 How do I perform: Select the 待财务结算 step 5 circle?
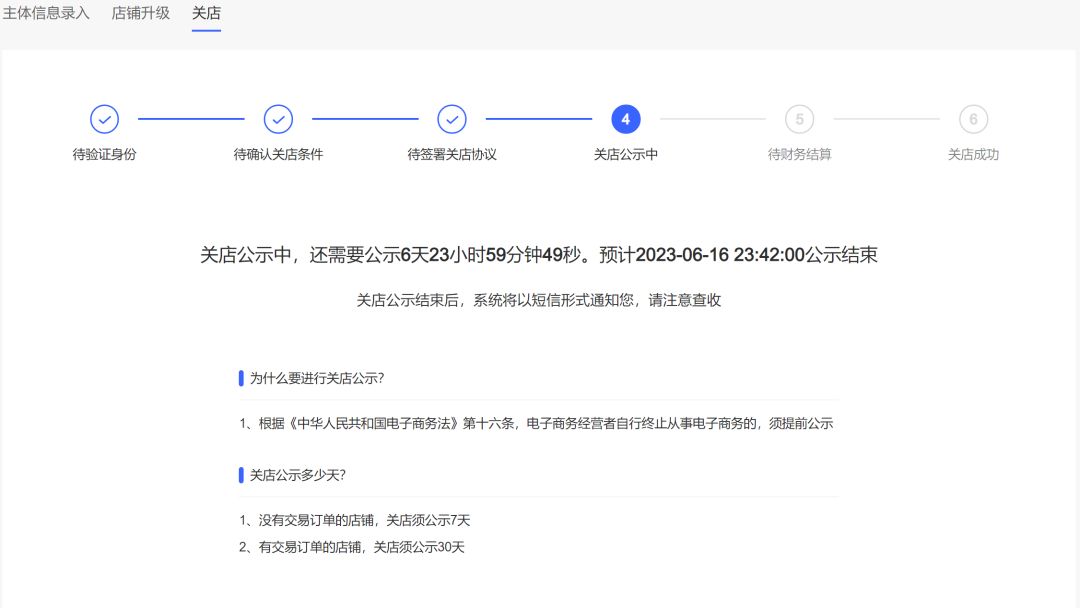(x=799, y=118)
